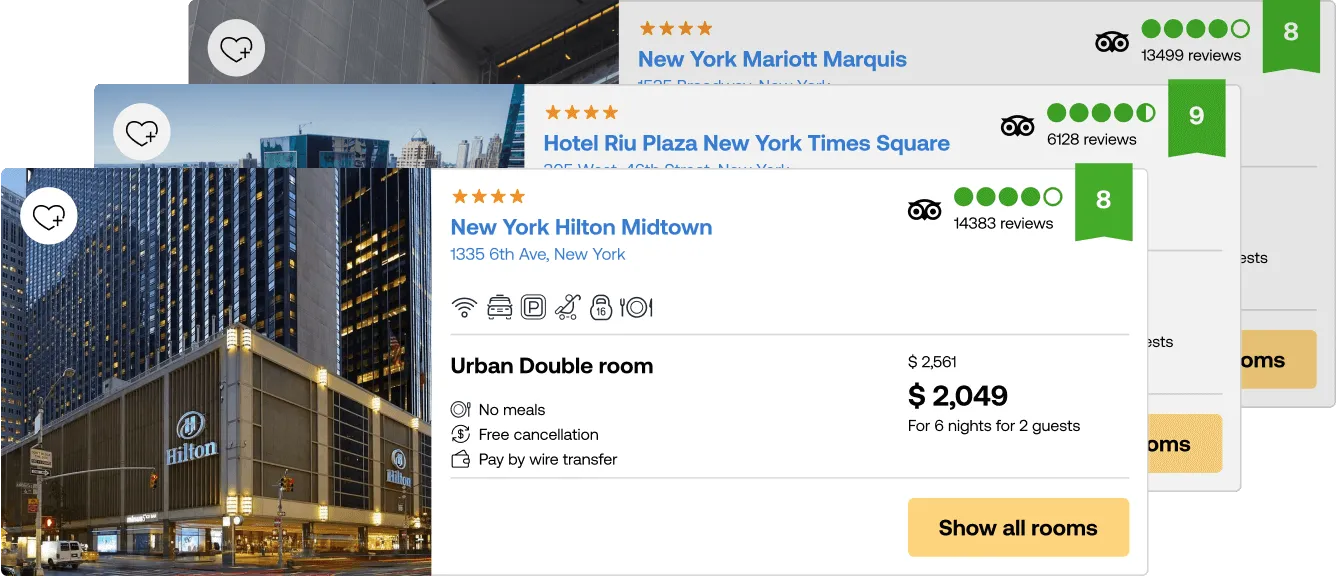Click the baby stroller amenity icon

point(568,307)
